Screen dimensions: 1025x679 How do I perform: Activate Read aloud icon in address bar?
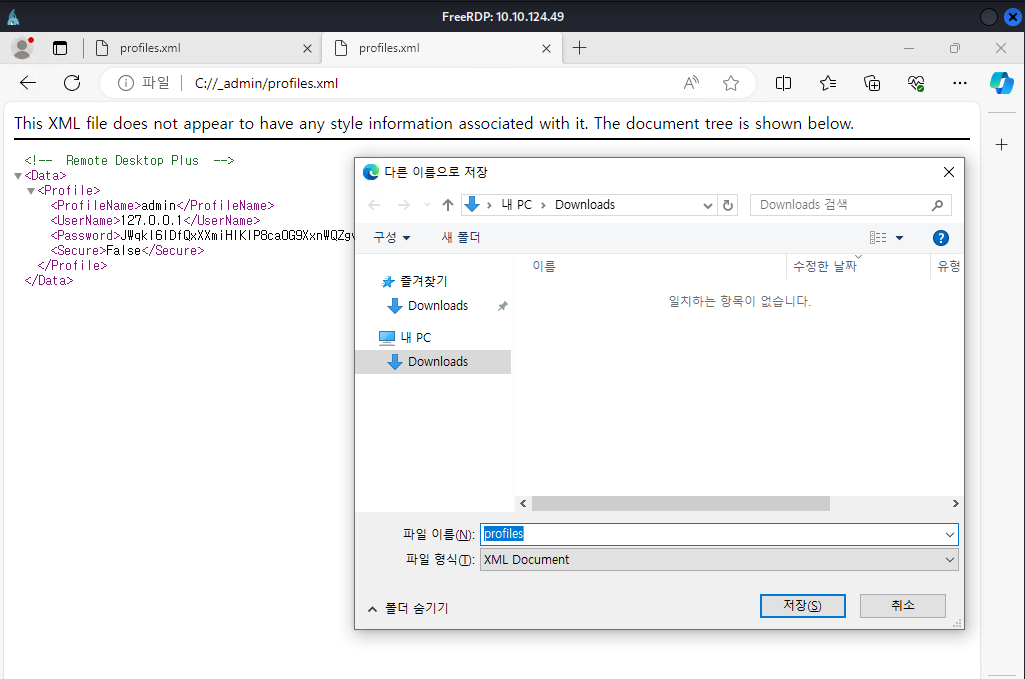[x=691, y=83]
